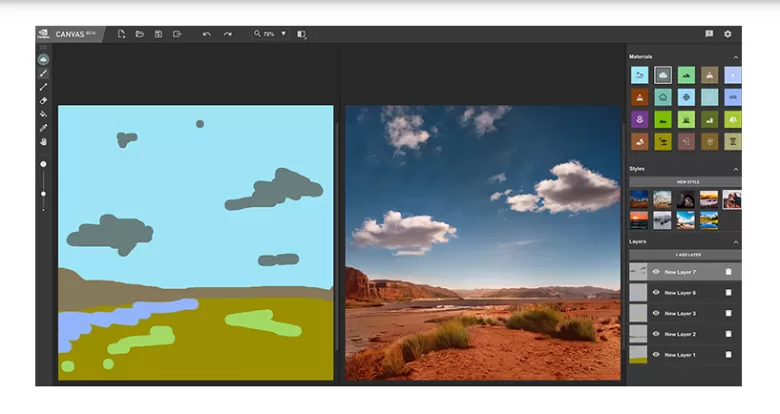
Task: Export the image using the export icon
Action: (x=177, y=34)
